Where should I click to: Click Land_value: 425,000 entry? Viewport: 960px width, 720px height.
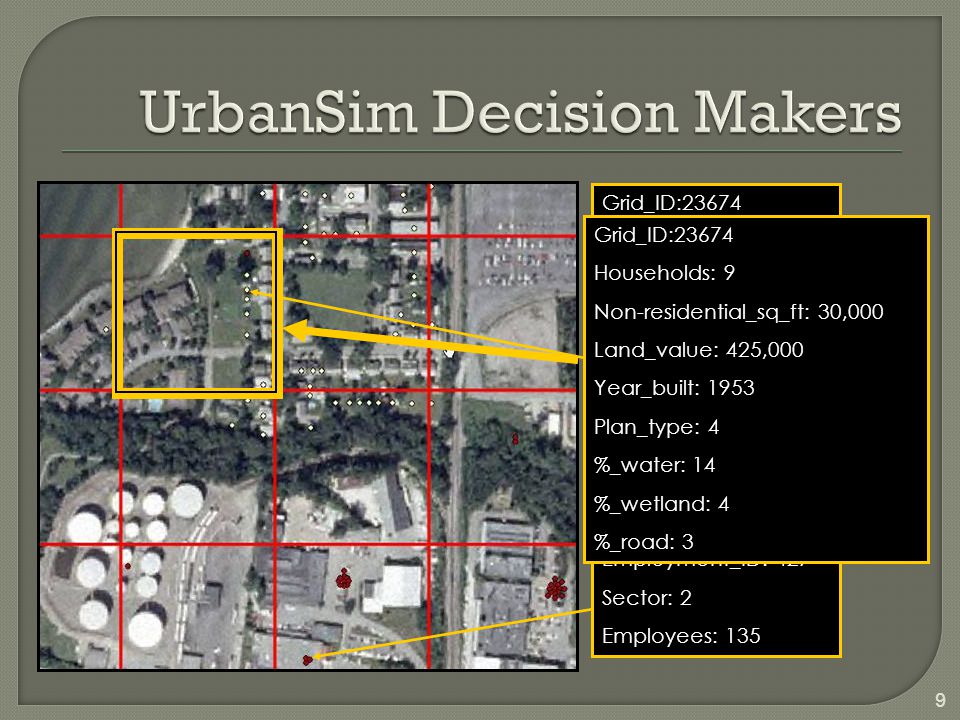699,350
